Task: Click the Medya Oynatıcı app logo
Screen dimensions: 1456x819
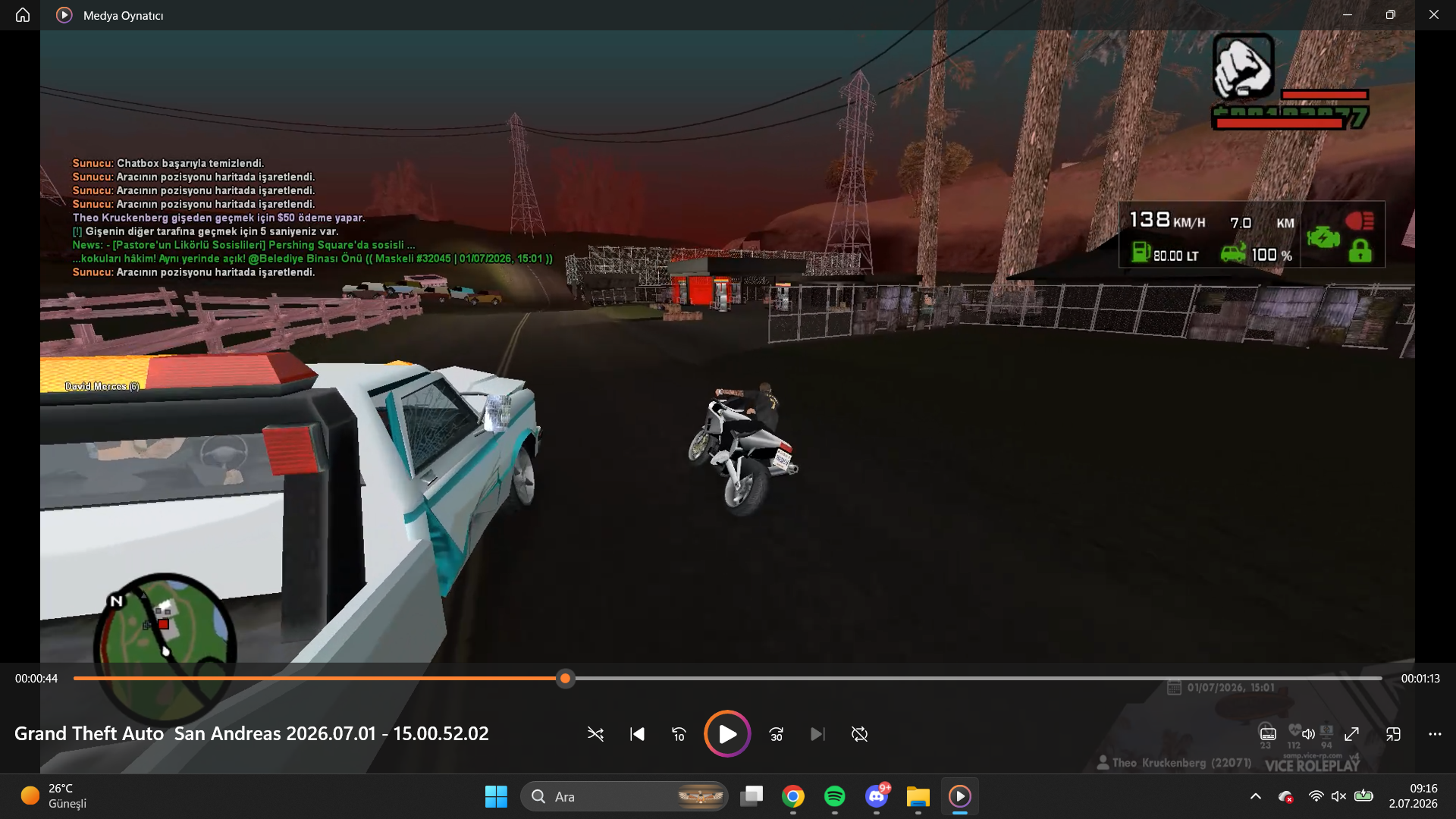Action: click(x=64, y=15)
